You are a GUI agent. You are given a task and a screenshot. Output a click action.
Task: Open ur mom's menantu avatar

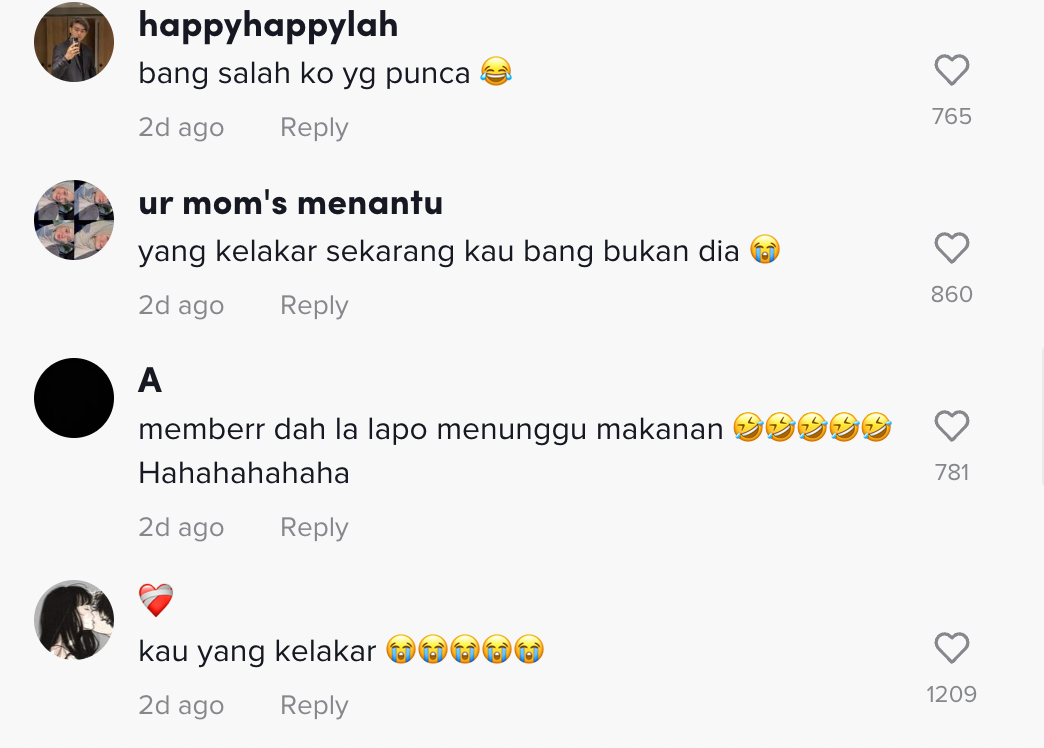tap(74, 220)
